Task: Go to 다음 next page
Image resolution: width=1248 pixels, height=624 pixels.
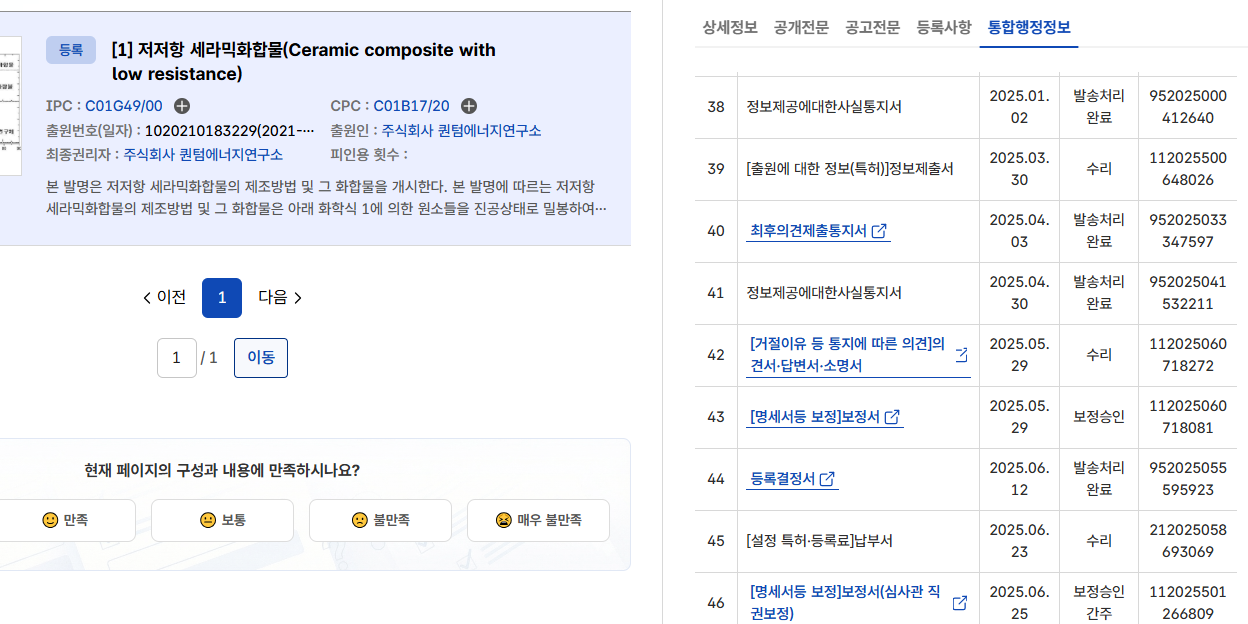Action: [280, 297]
